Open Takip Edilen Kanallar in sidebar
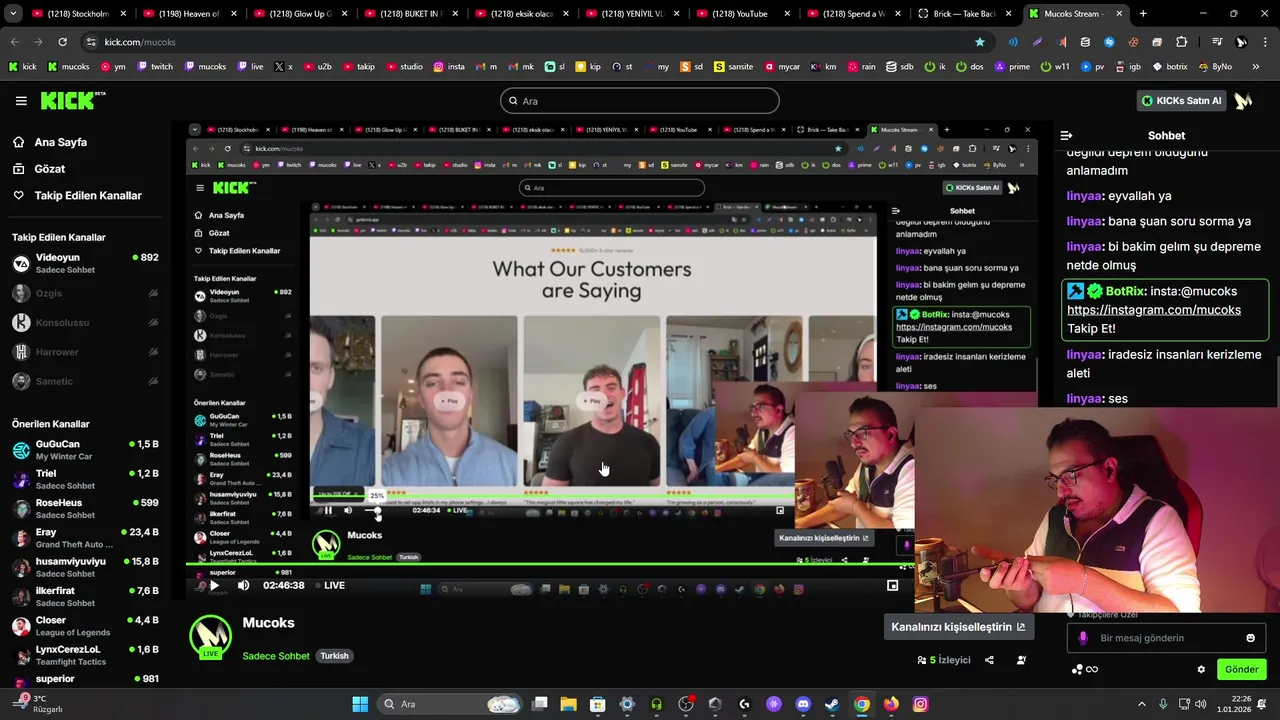1280x720 pixels. tap(87, 196)
